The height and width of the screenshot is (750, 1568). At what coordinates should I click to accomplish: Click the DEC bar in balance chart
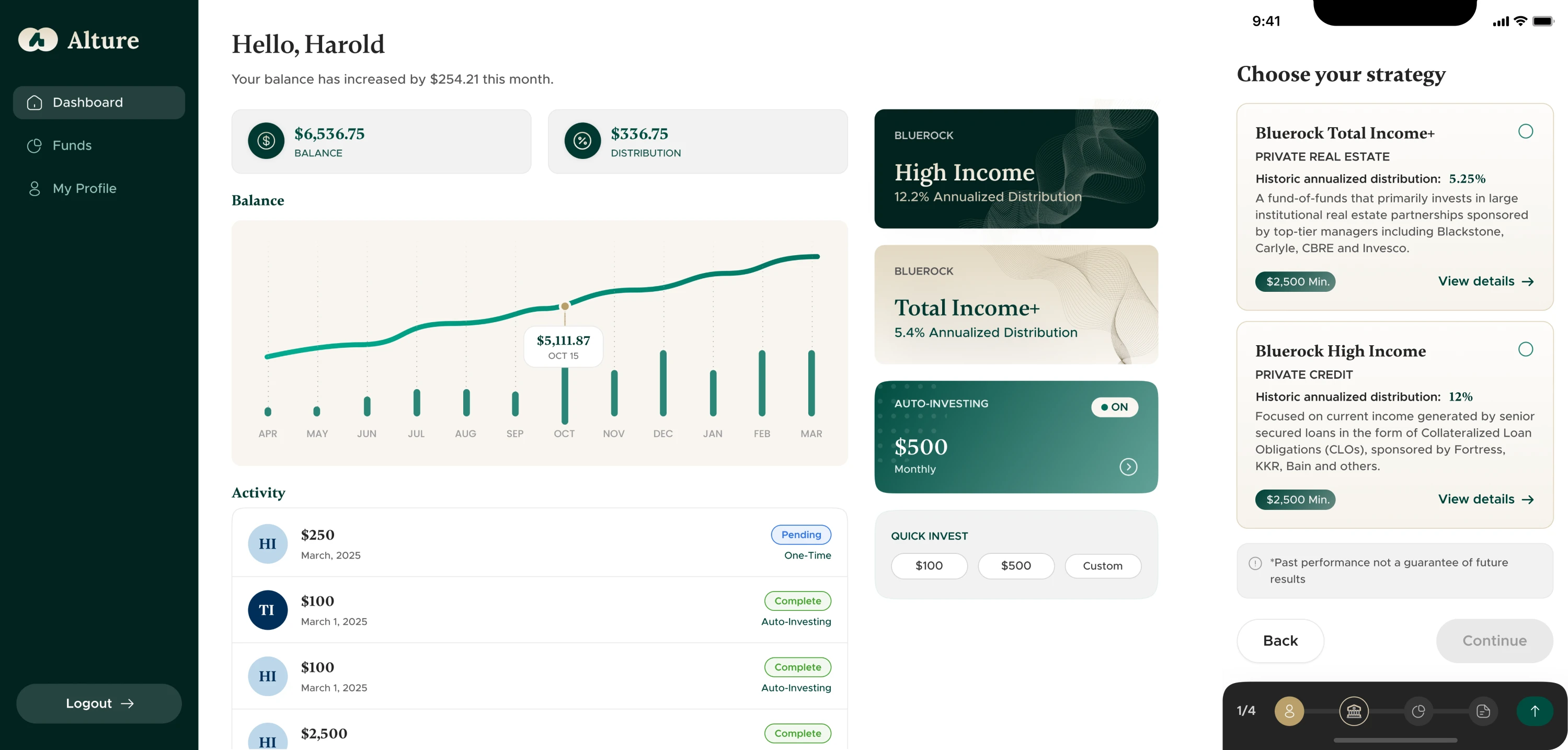663,383
